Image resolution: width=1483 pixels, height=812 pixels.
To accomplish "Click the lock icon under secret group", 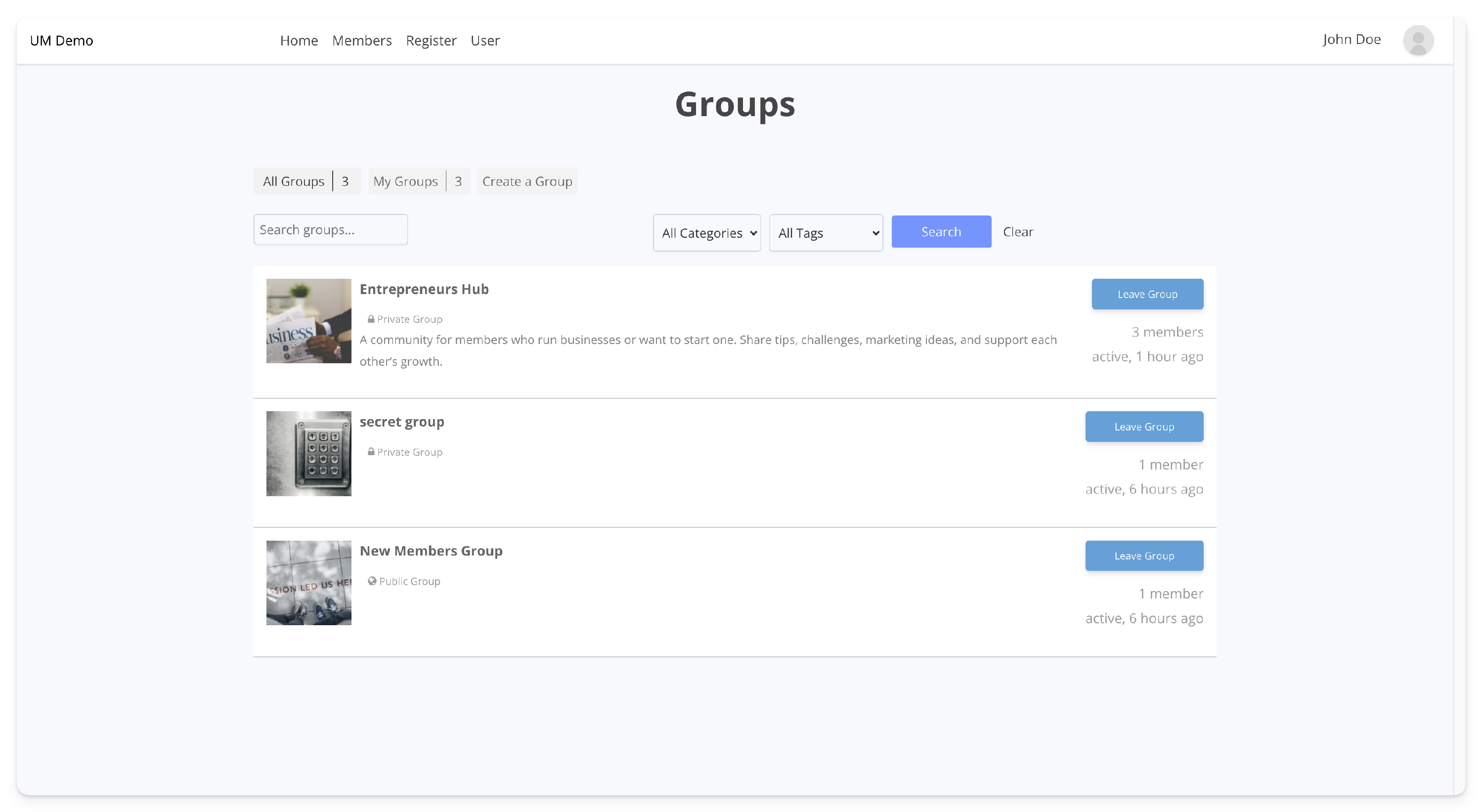I will (371, 452).
